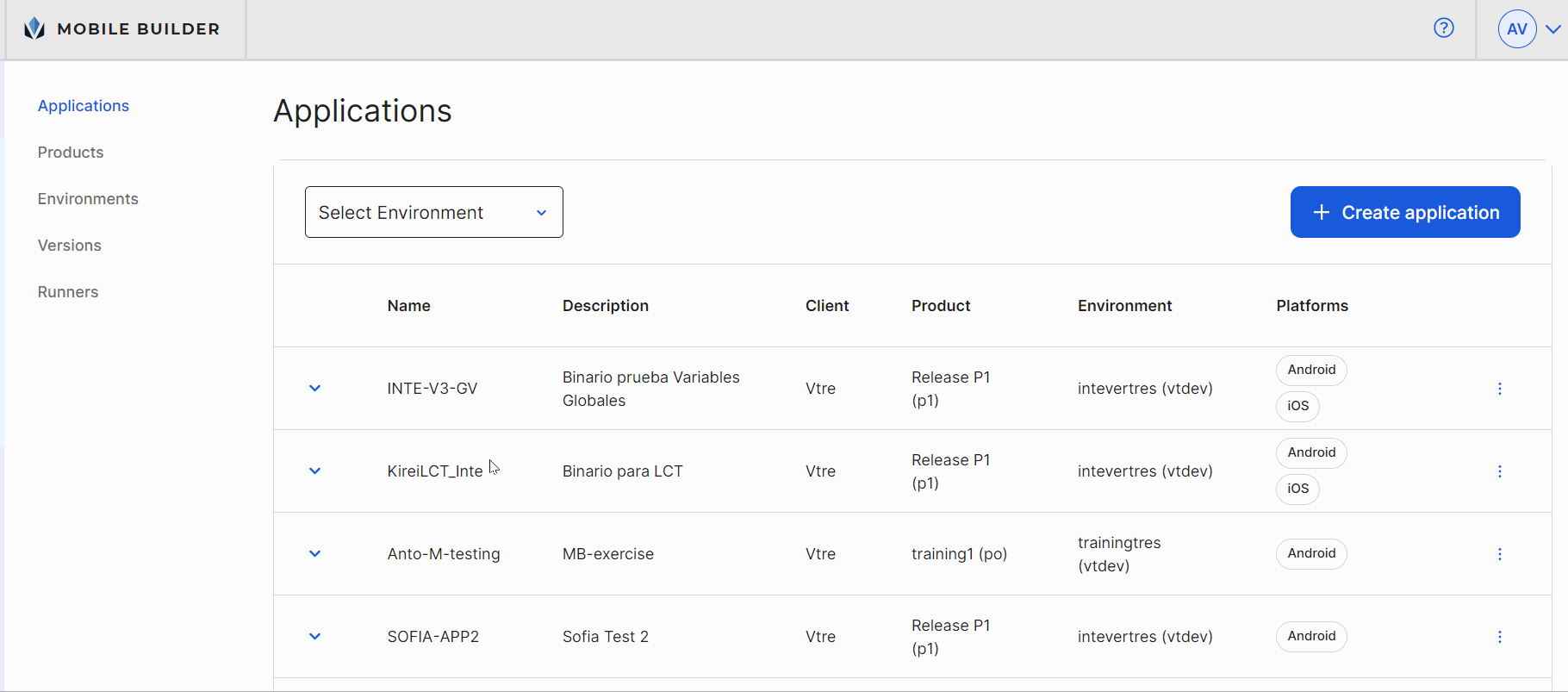The height and width of the screenshot is (692, 1568).
Task: Click the iOS tag on KireiLCT_Inte
Action: [1297, 489]
